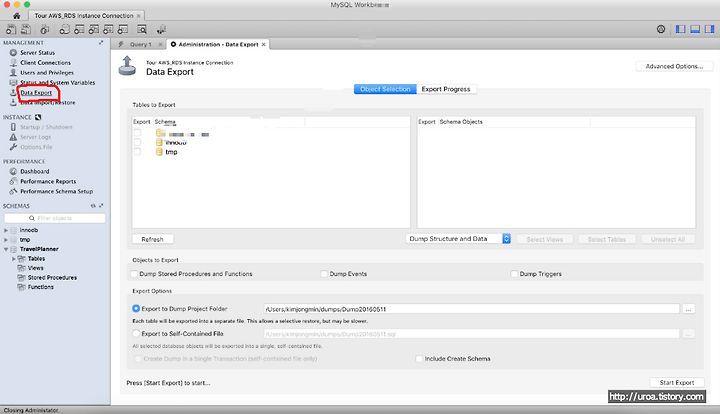This screenshot has width=720, height=414.
Task: Open Advanced Options
Action: 674,67
